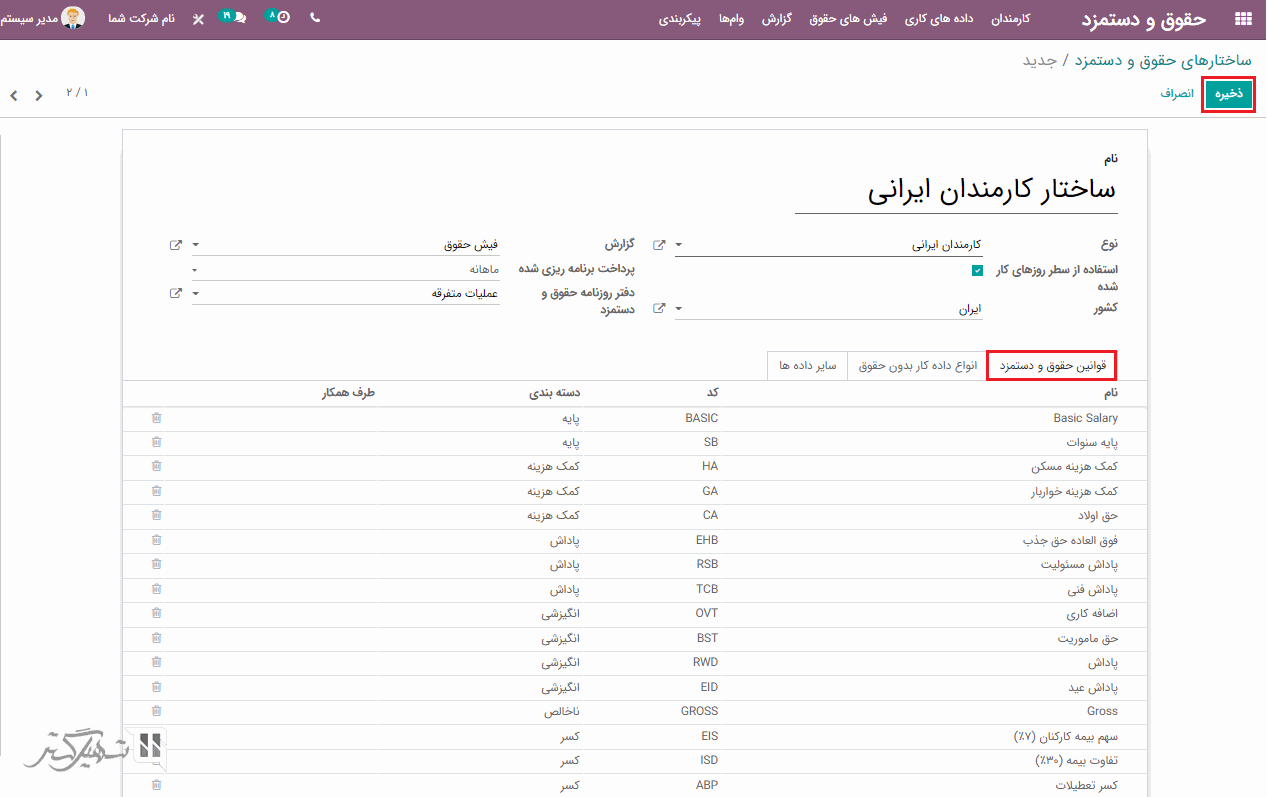Switch to انواع داده کار بدون حقوق tab

[x=917, y=366]
